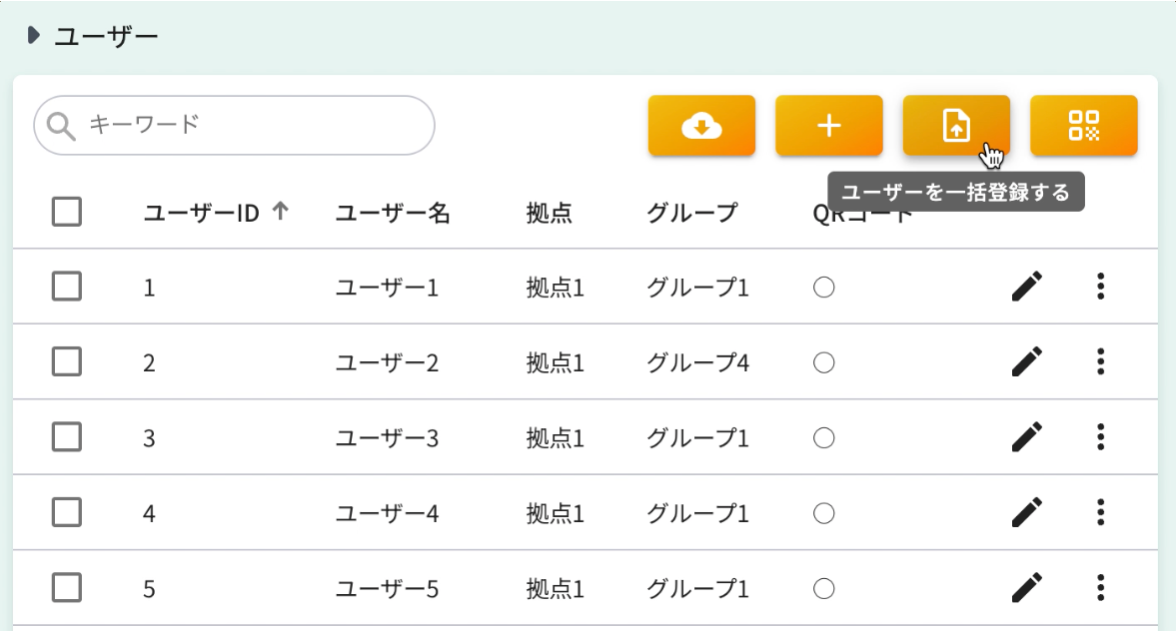Click the グループ column header
The height and width of the screenshot is (632, 1176).
pos(691,213)
